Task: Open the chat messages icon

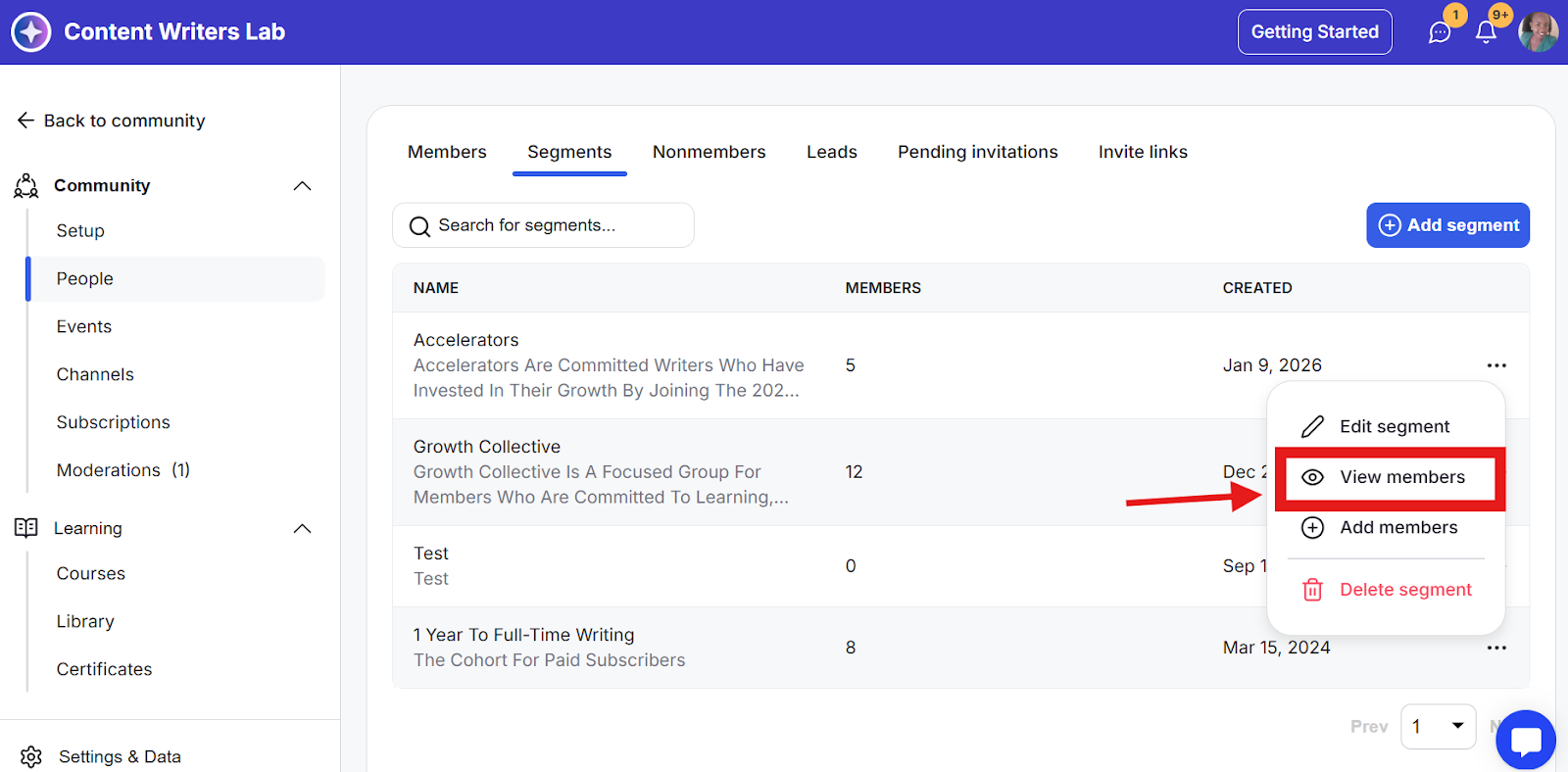Action: [x=1439, y=32]
